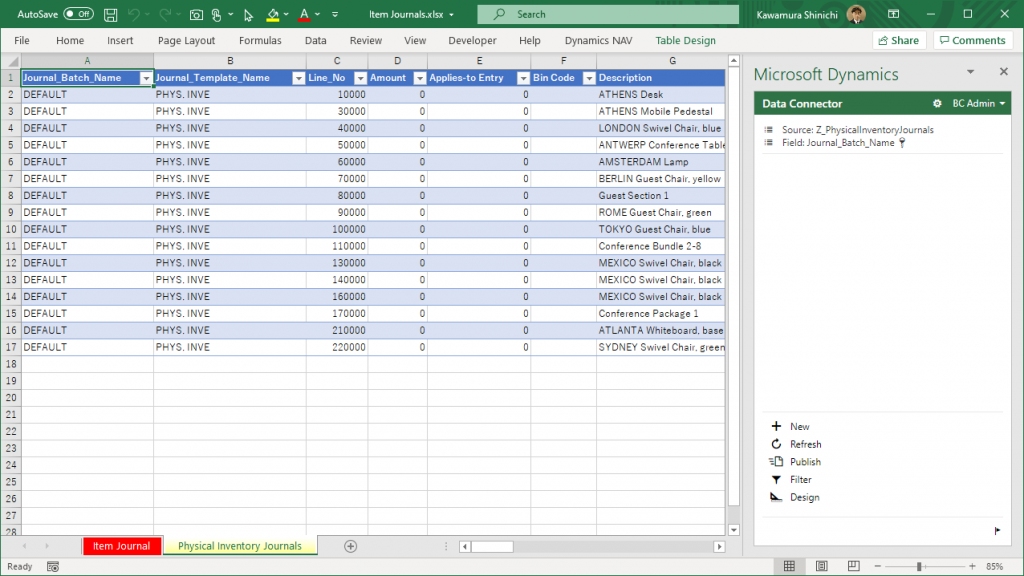Switch to Item Journal sheet tab

click(121, 546)
